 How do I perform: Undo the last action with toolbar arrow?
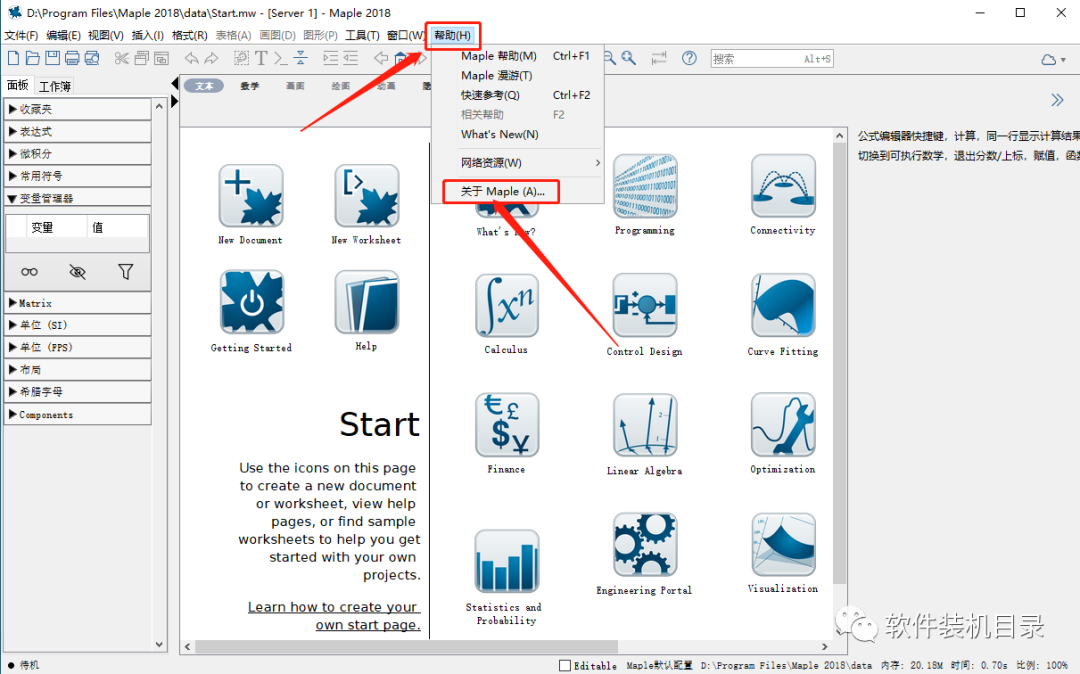coord(191,59)
